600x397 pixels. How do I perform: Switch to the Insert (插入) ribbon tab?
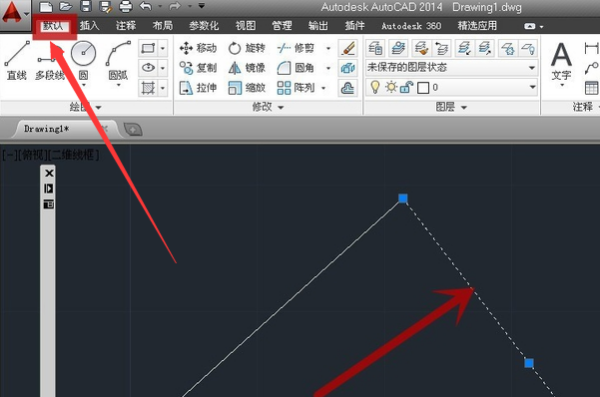(x=89, y=26)
